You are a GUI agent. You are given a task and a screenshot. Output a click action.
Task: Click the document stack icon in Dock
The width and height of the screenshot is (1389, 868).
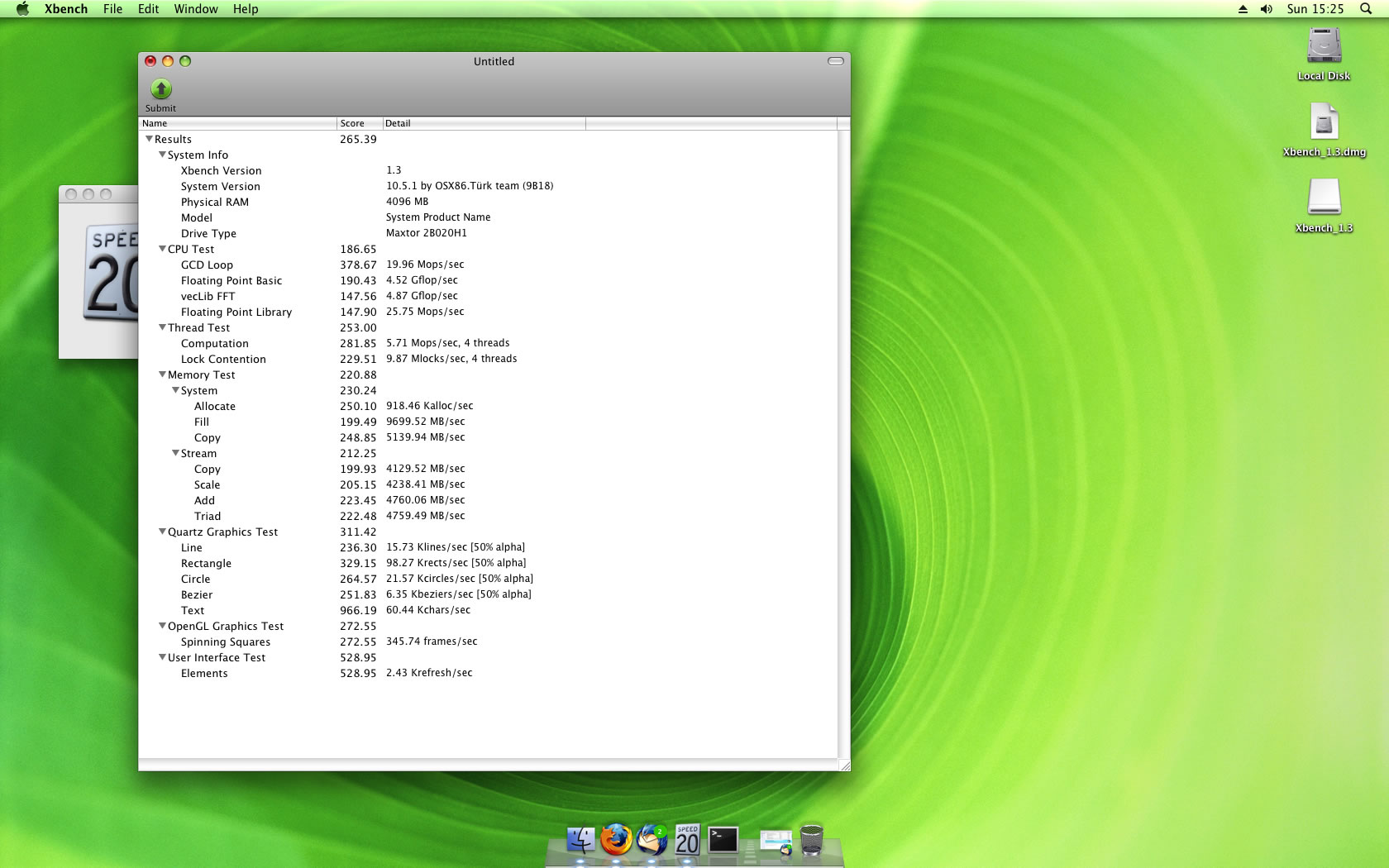point(776,842)
